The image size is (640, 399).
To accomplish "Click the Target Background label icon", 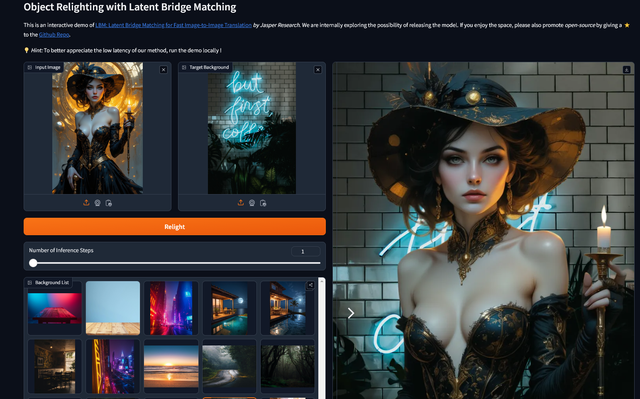I will point(184,67).
